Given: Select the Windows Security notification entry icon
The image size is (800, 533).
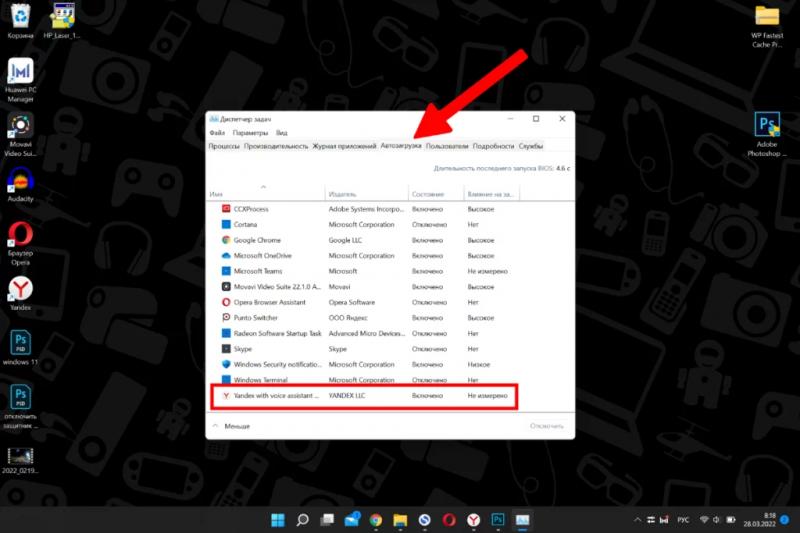Looking at the screenshot, I should 226,364.
